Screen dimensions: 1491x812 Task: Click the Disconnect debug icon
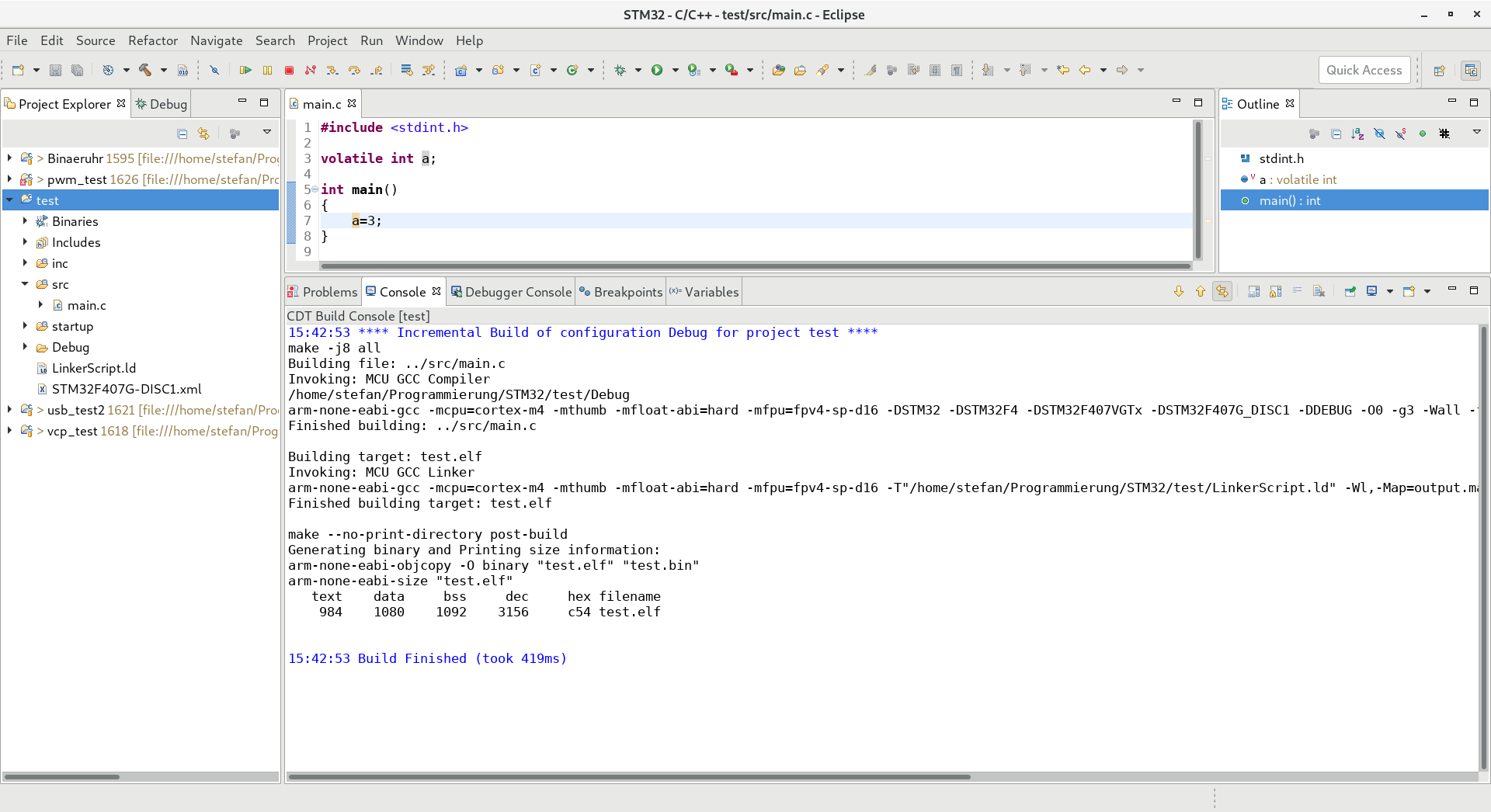(x=311, y=70)
